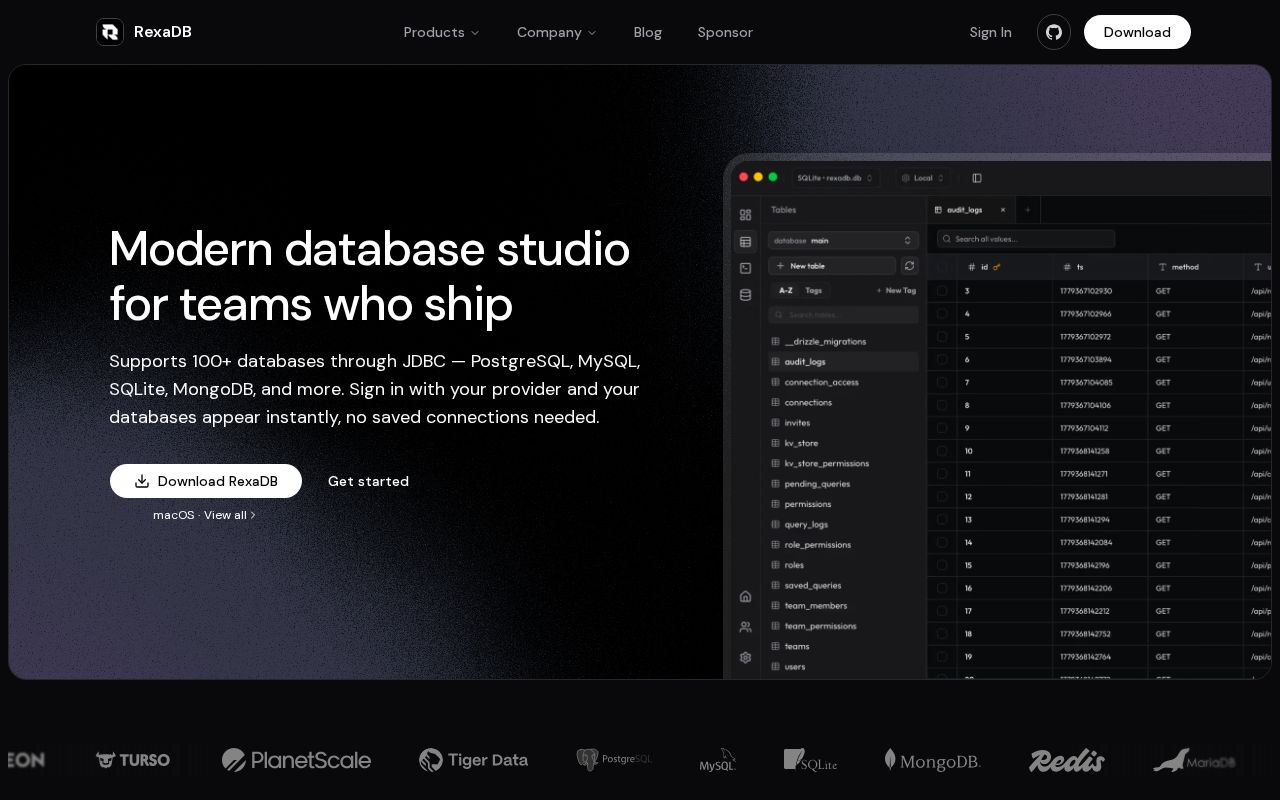The image size is (1280, 800).
Task: Click the RexaDB logo icon
Action: click(x=110, y=32)
